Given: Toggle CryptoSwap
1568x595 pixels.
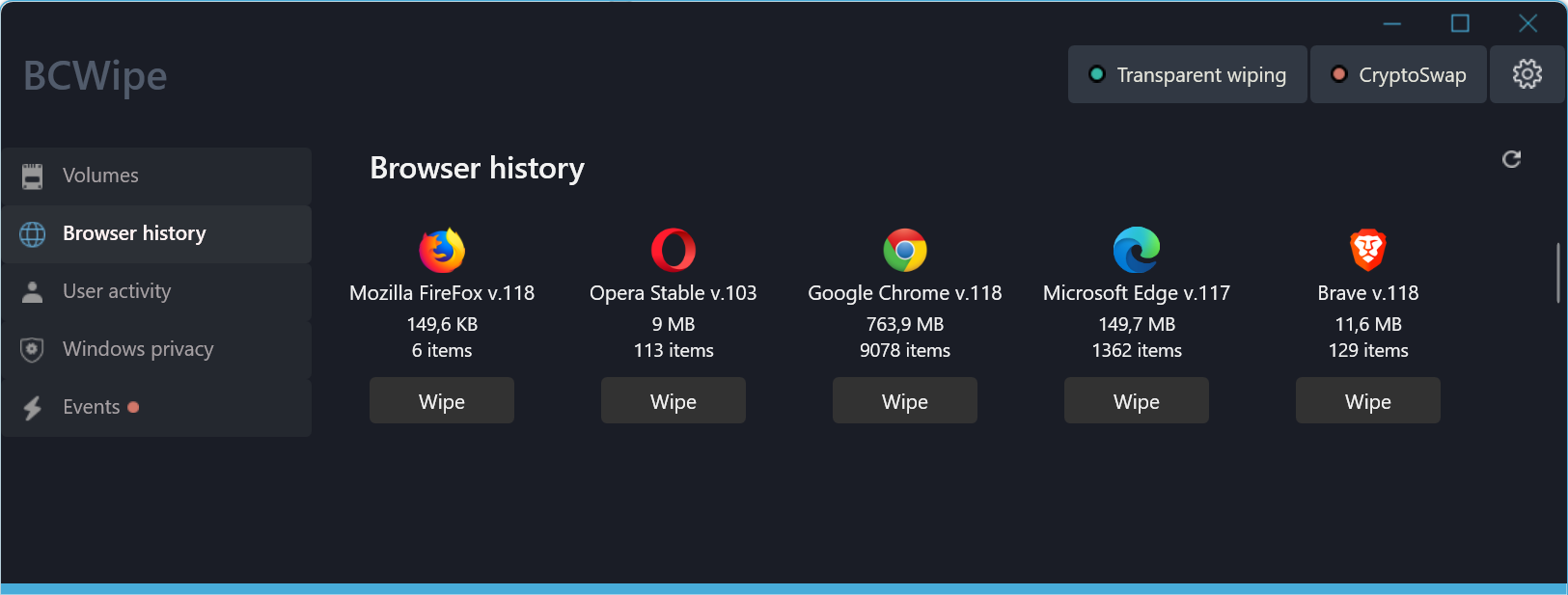Looking at the screenshot, I should coord(1398,74).
